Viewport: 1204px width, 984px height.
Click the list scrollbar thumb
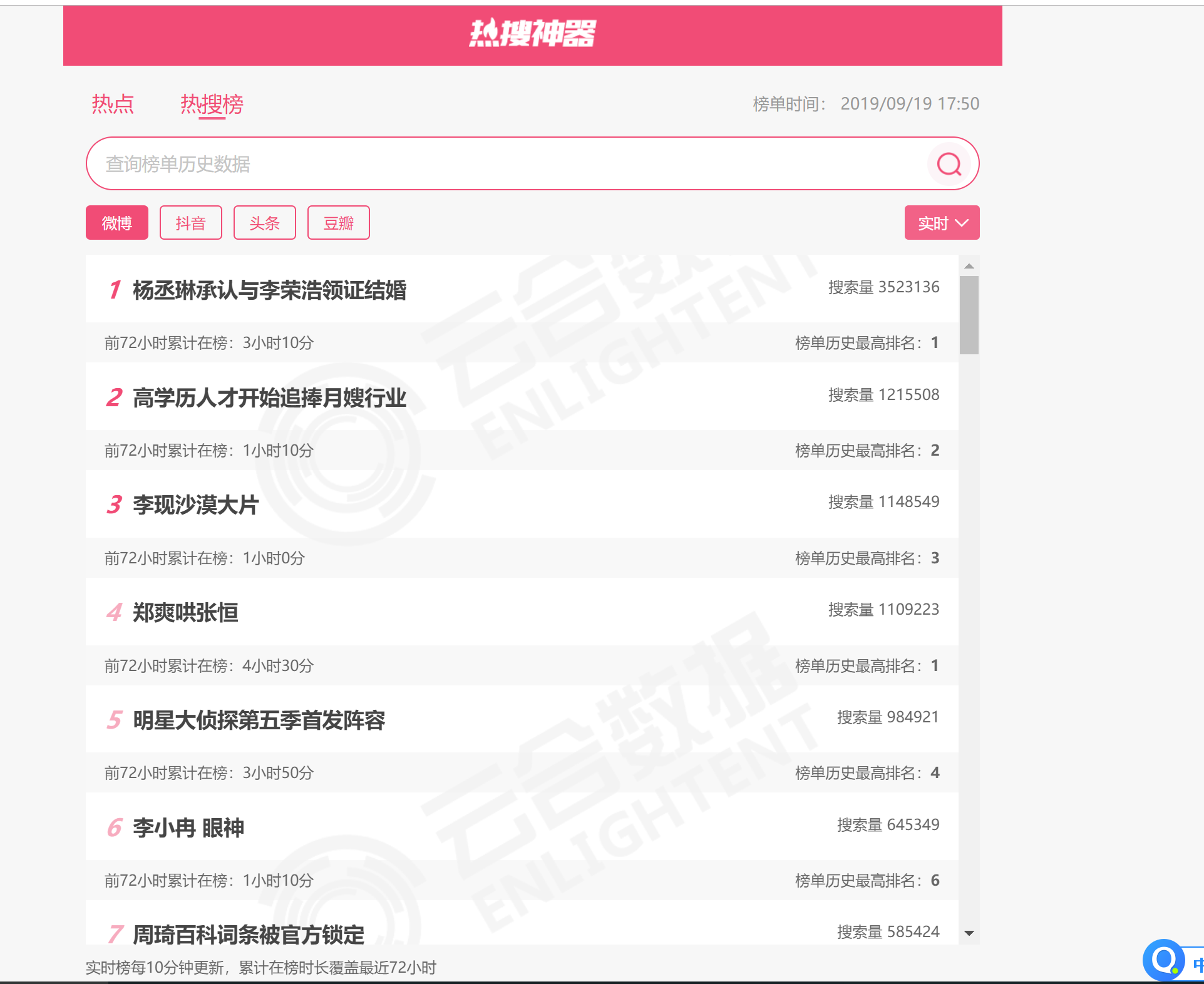point(969,315)
